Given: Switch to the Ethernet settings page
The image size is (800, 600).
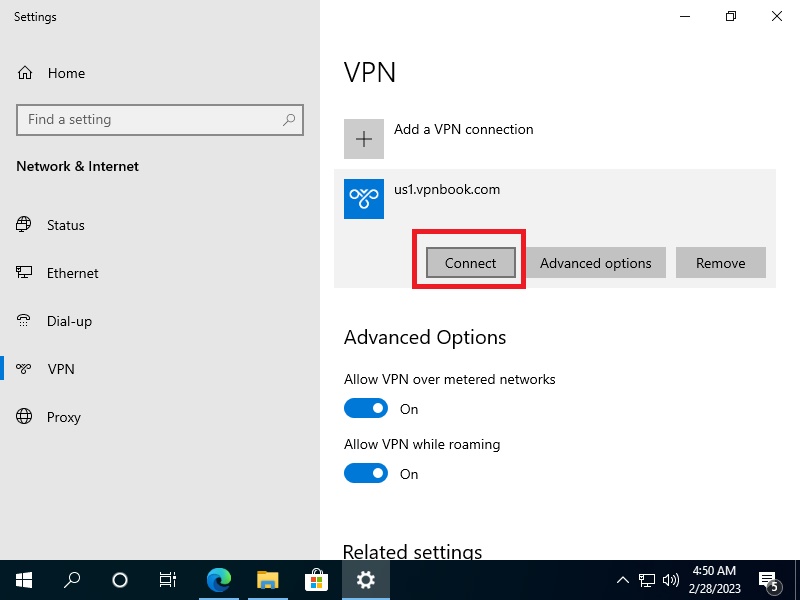Looking at the screenshot, I should [72, 273].
